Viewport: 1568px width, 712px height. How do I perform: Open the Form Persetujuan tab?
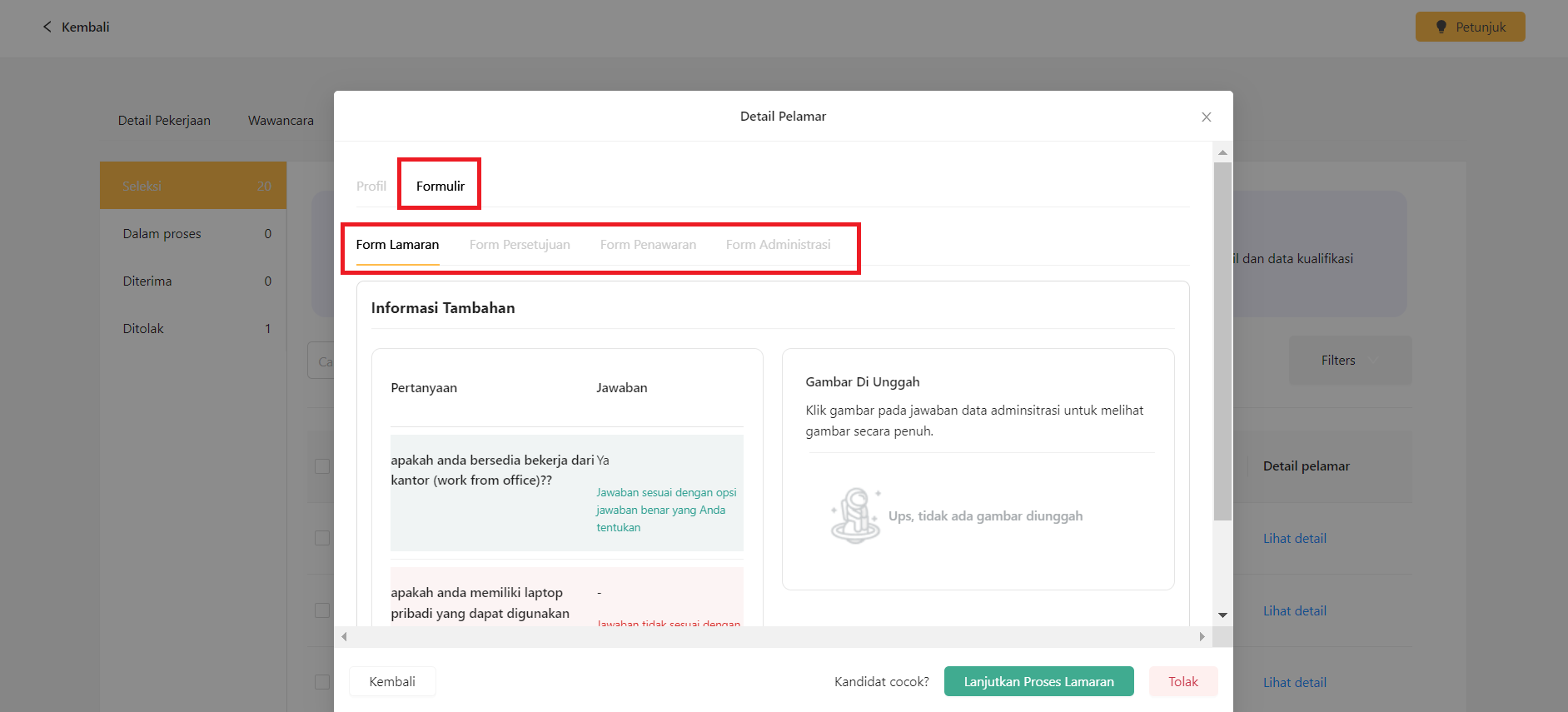(x=520, y=245)
